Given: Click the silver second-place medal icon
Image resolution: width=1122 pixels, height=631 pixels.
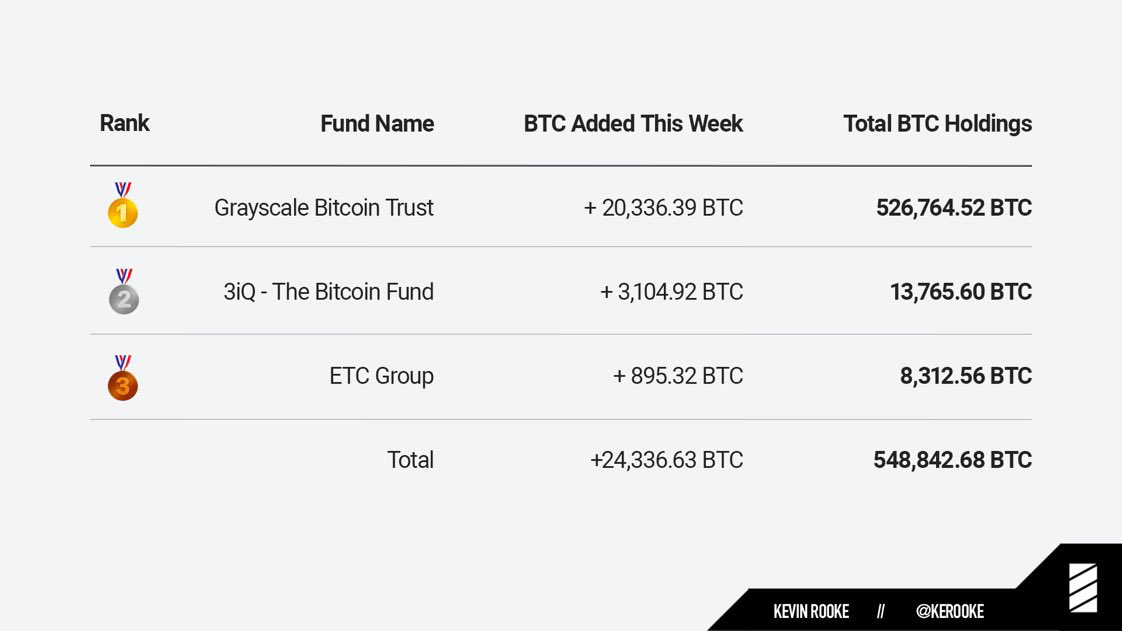Looking at the screenshot, I should pos(123,293).
